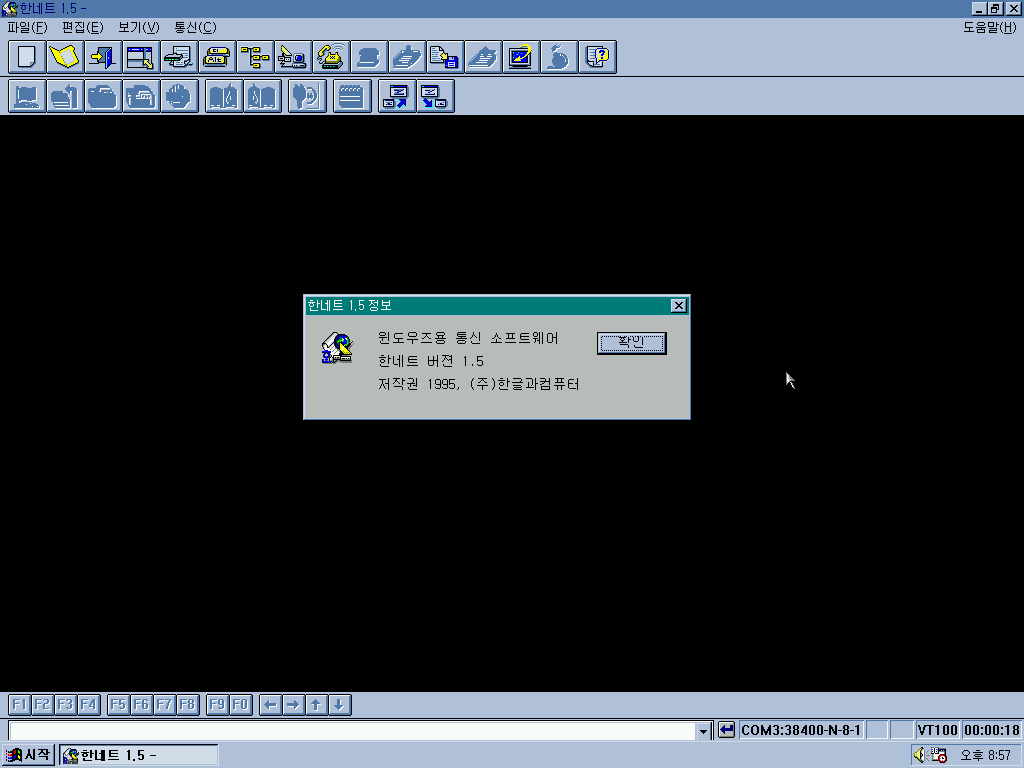Click the window with yellow arrow icon
1024x768 pixels.
tap(140, 57)
